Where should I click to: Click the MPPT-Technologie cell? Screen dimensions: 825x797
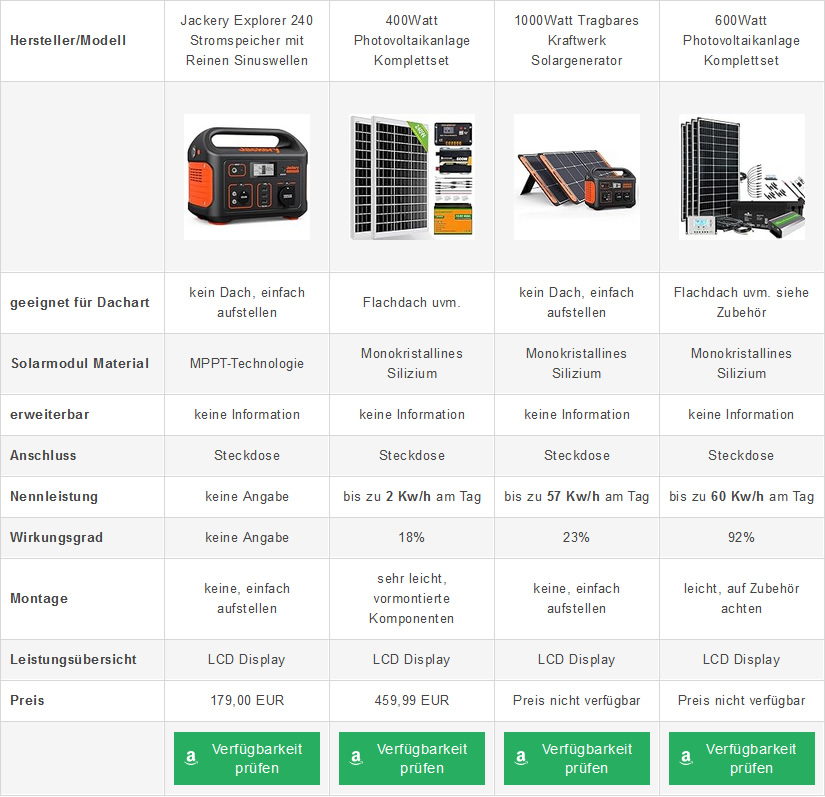point(247,364)
